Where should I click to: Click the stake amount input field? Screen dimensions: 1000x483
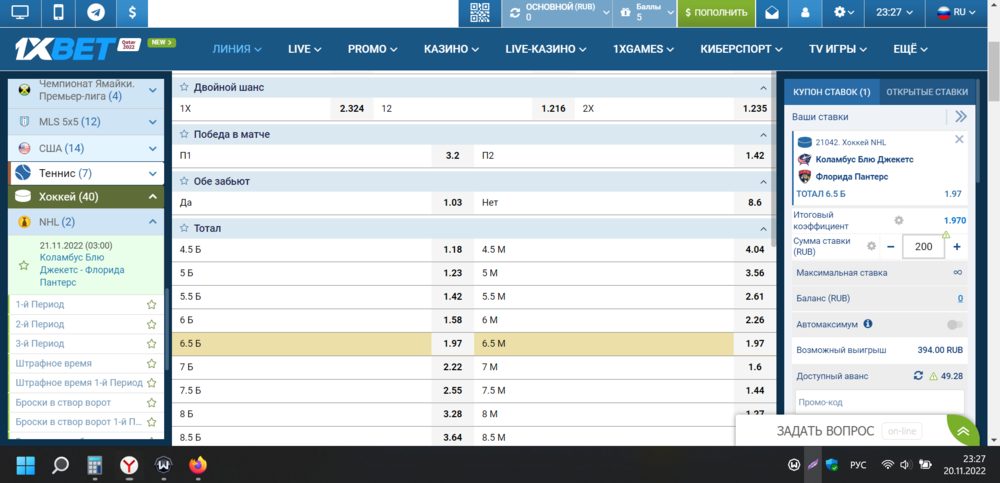click(923, 247)
